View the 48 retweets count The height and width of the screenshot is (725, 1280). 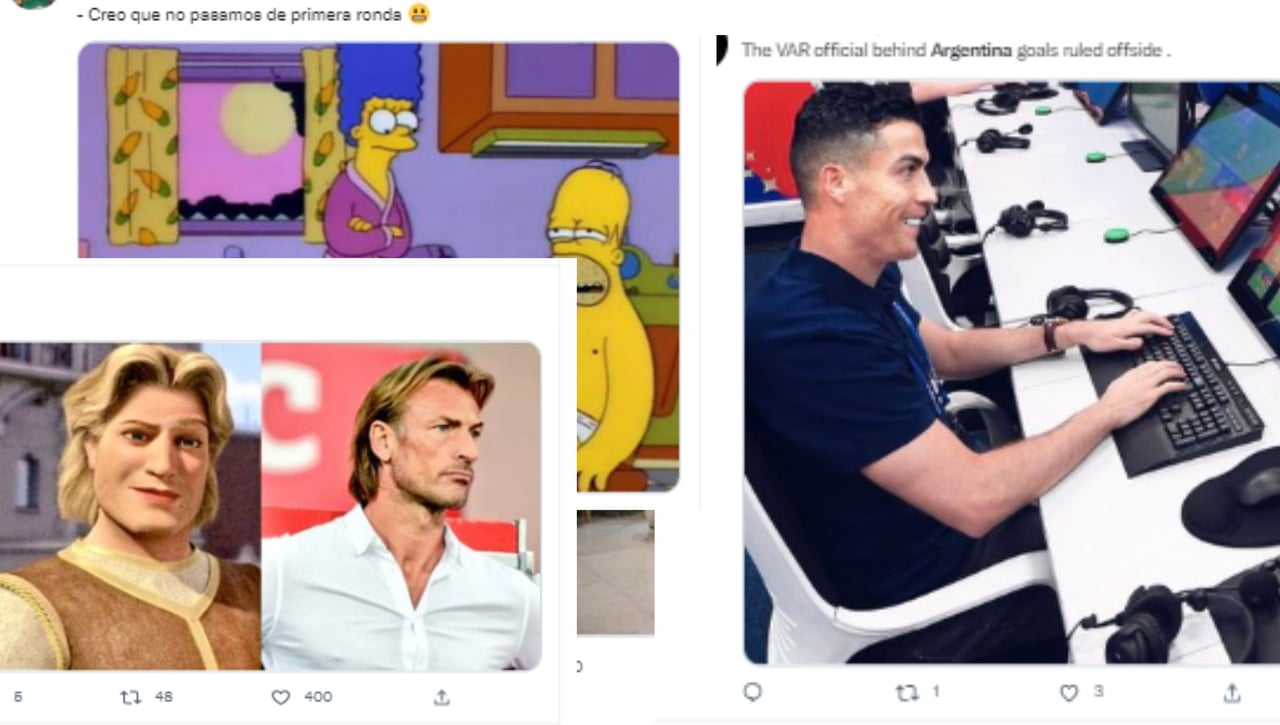pos(166,697)
